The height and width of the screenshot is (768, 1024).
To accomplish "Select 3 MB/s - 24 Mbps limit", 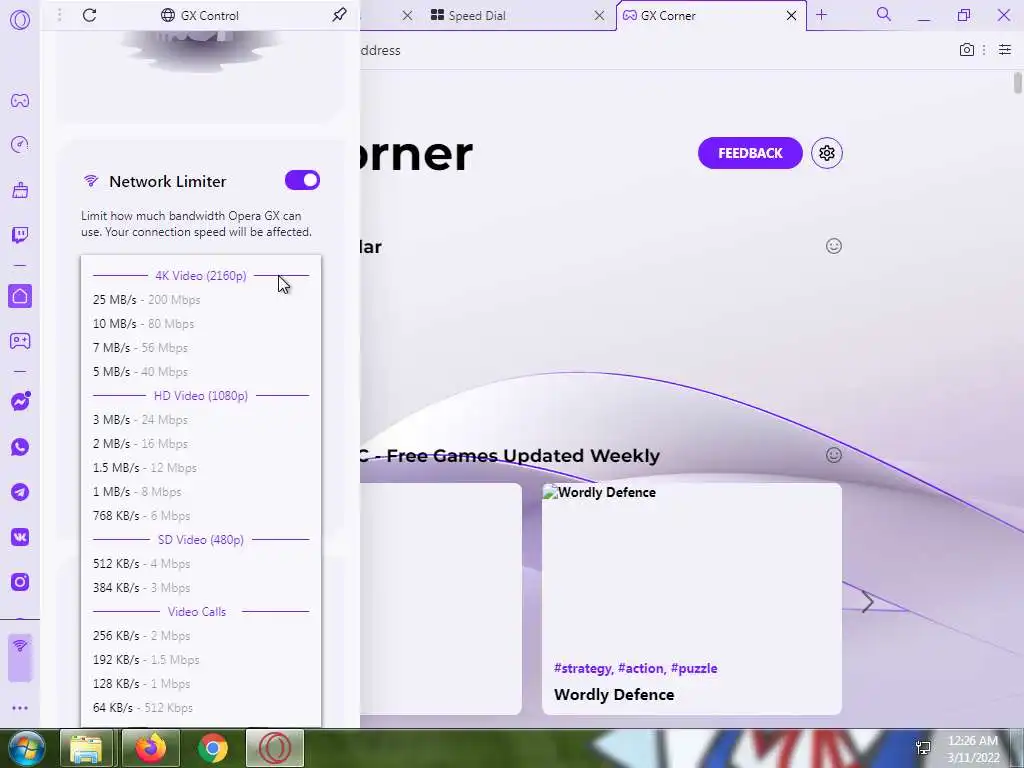I will [x=201, y=420].
